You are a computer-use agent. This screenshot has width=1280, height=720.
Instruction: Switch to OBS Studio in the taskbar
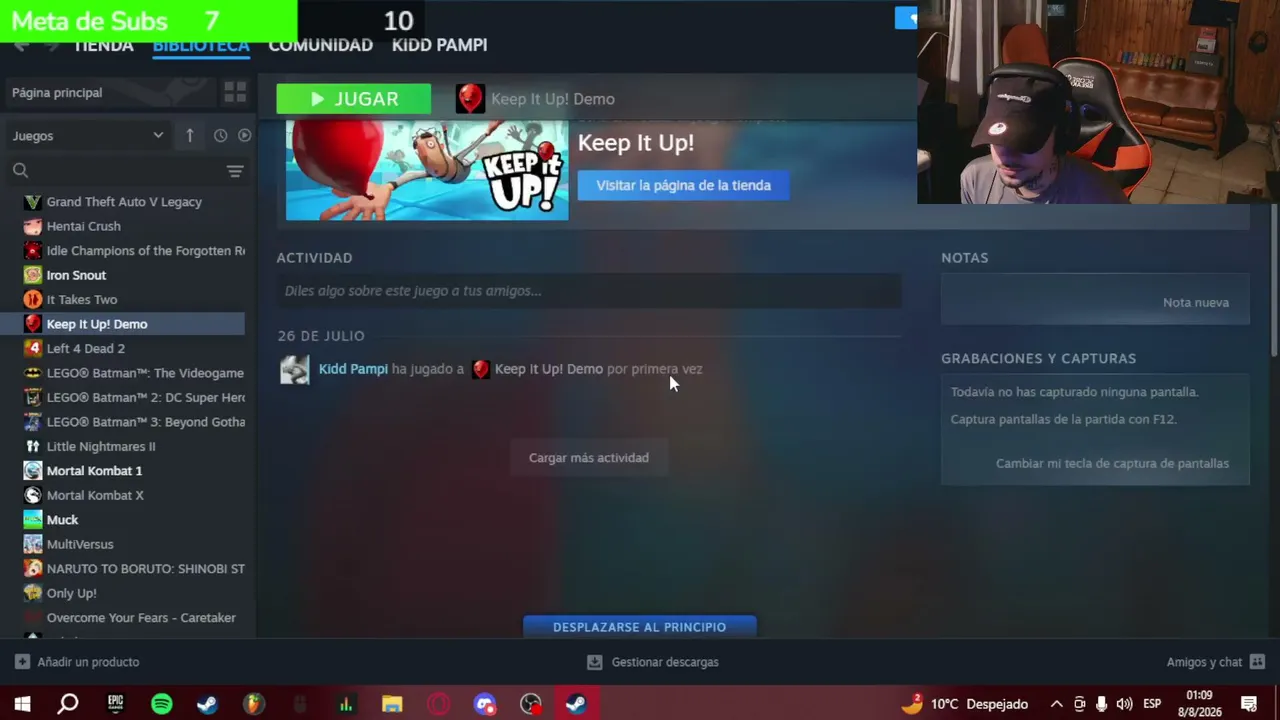pyautogui.click(x=531, y=704)
